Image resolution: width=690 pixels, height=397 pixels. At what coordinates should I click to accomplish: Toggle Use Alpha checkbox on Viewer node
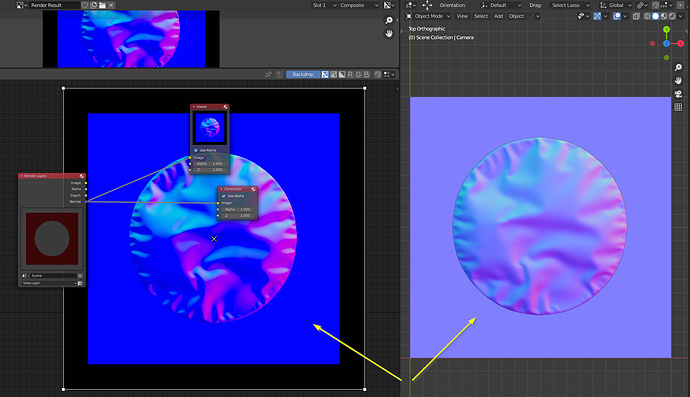click(x=196, y=150)
